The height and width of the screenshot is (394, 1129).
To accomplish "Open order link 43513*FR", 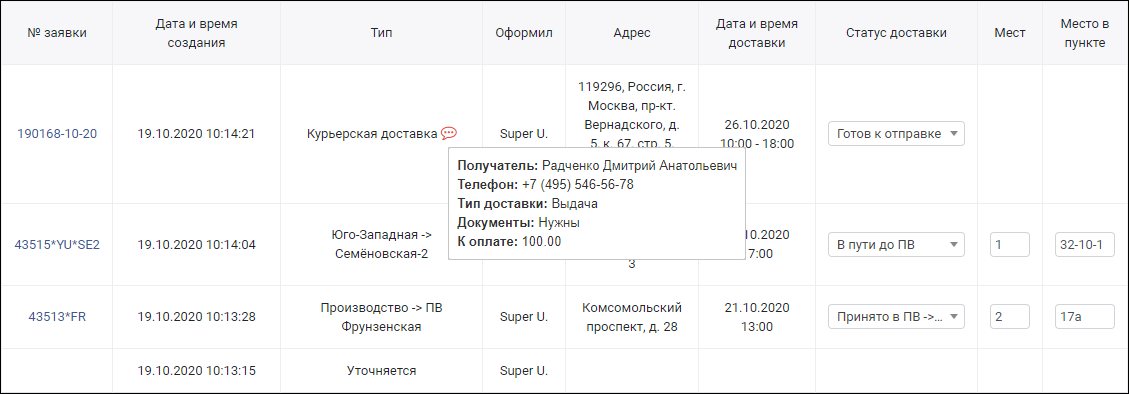I will coord(57,315).
